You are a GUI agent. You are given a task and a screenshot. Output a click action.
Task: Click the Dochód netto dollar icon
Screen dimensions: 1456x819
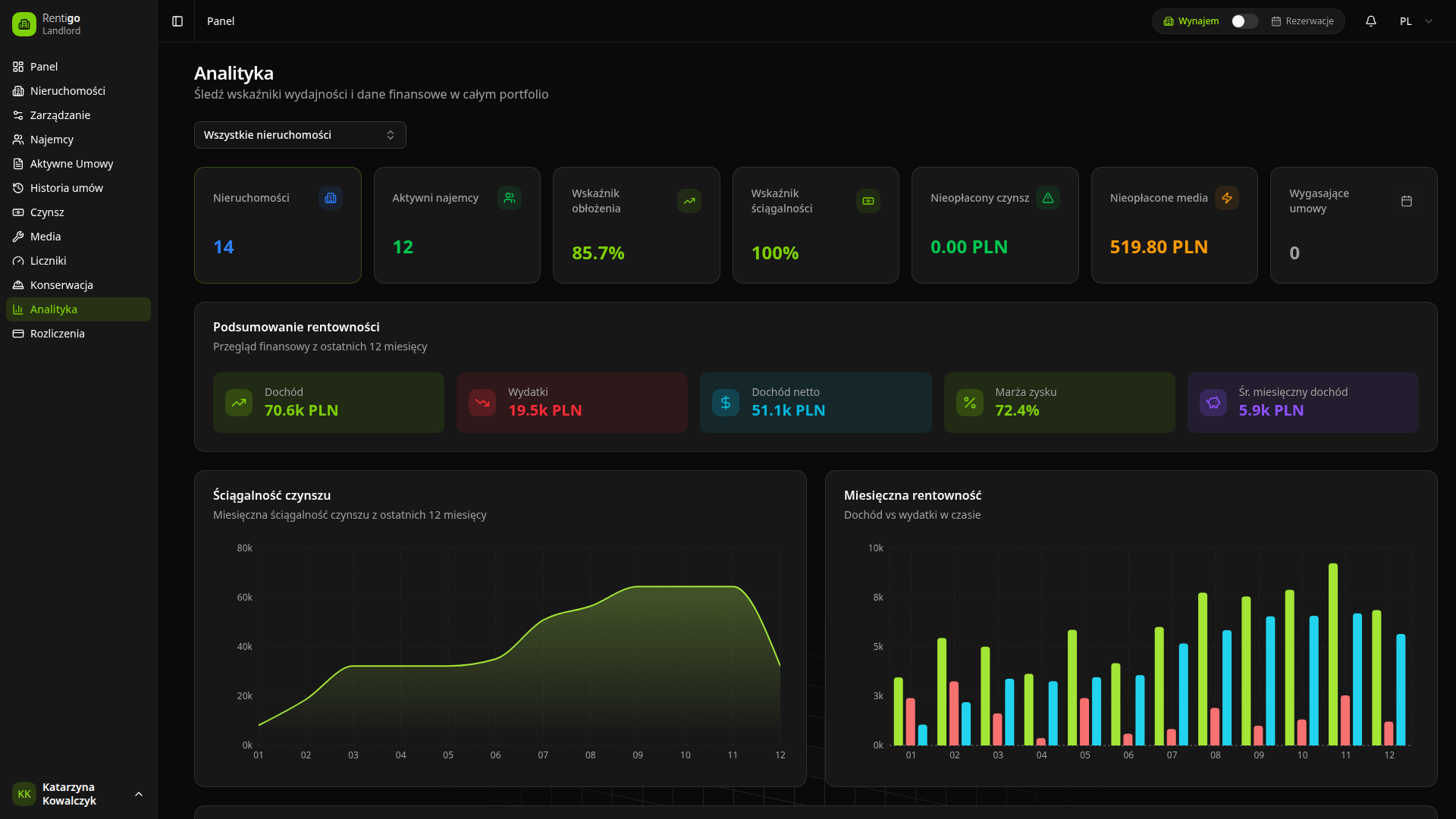726,403
